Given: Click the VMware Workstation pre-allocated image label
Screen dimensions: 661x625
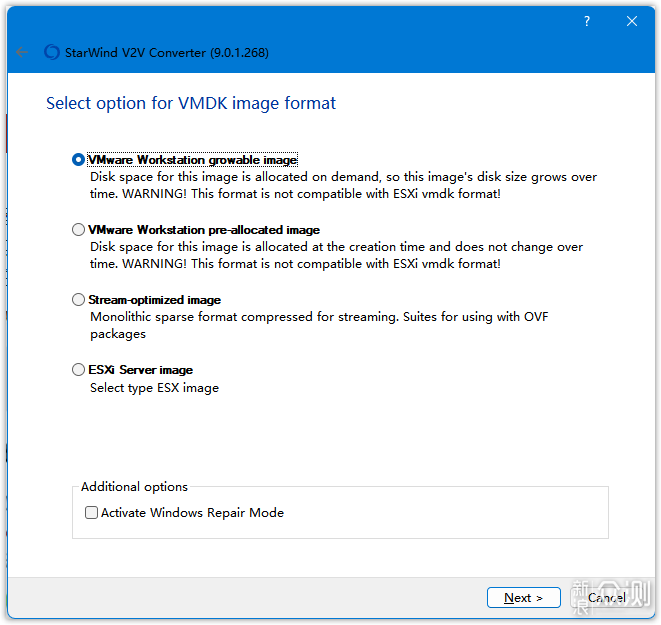Looking at the screenshot, I should coord(204,230).
